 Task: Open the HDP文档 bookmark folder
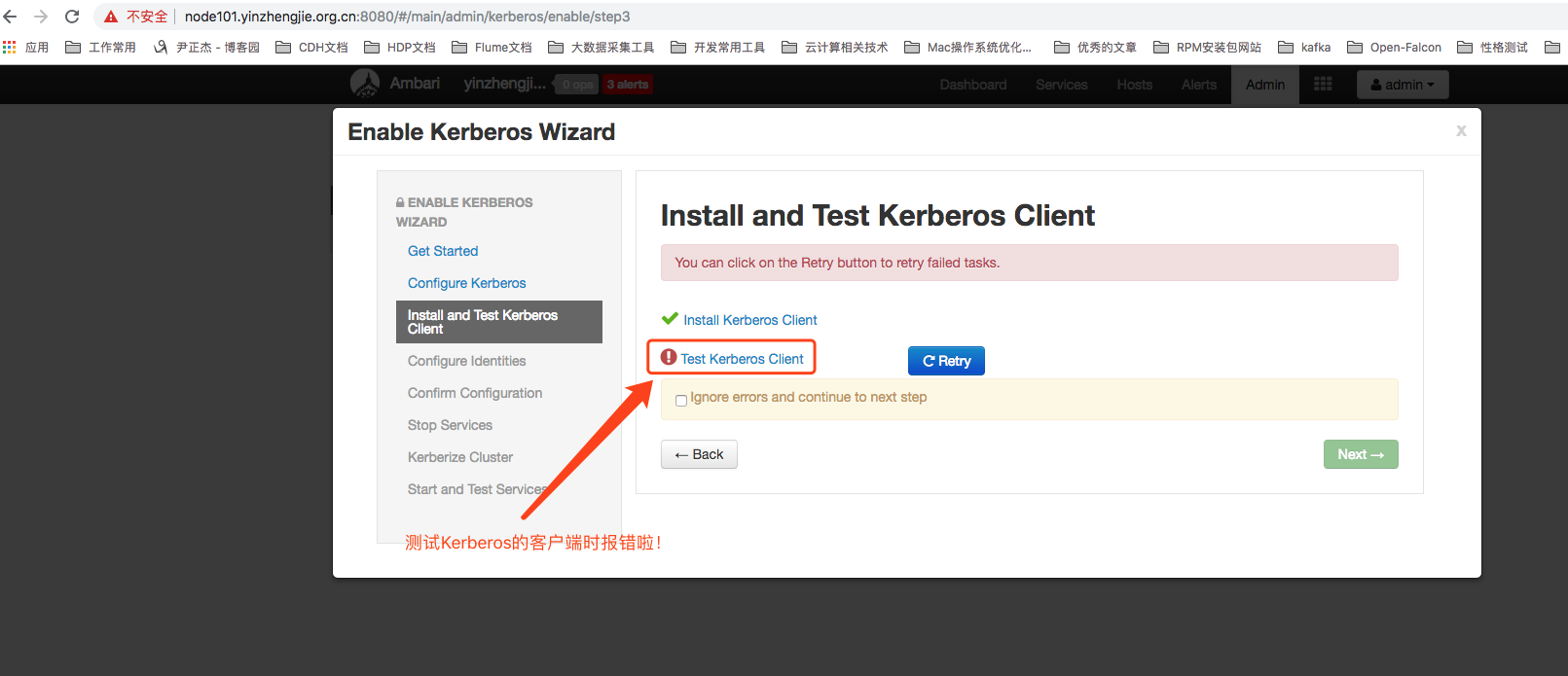[400, 47]
